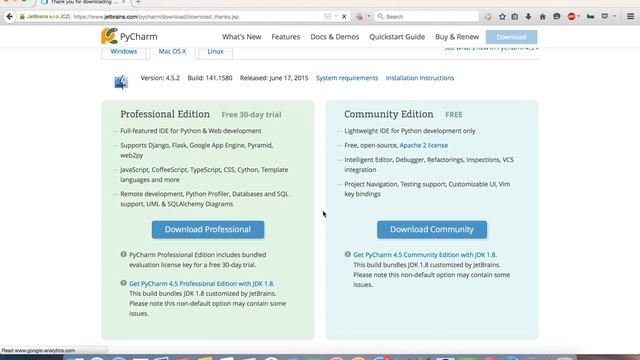This screenshot has height=360, width=640.
Task: Open the Installation Instructions link
Action: tap(420, 78)
